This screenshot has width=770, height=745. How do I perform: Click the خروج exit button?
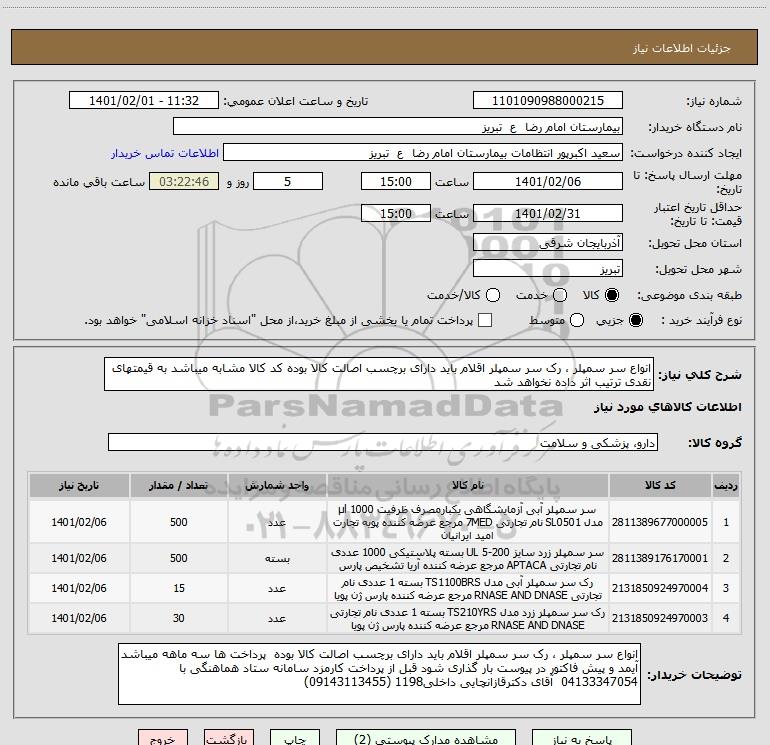[x=163, y=738]
